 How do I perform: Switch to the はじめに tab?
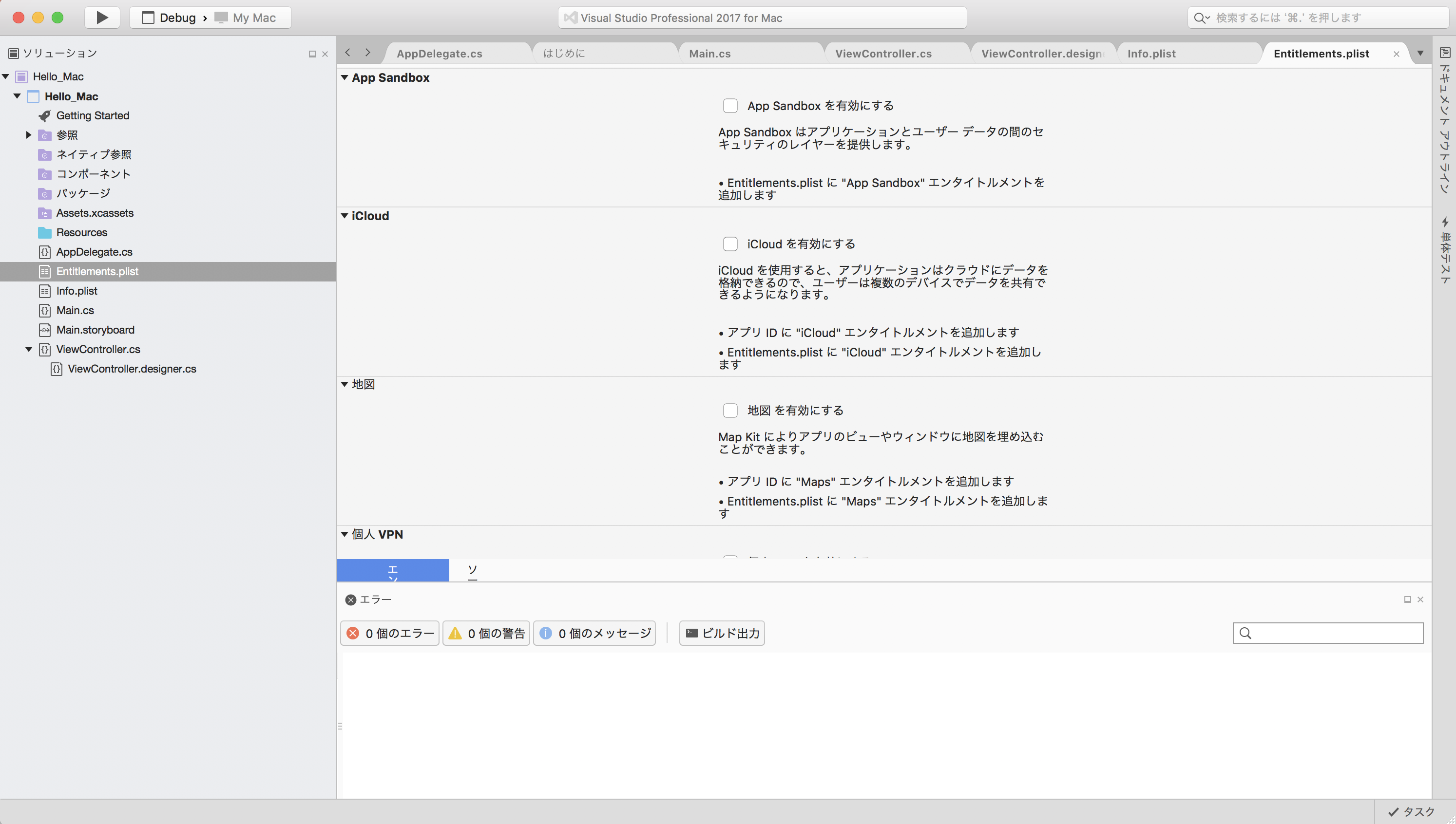click(564, 54)
